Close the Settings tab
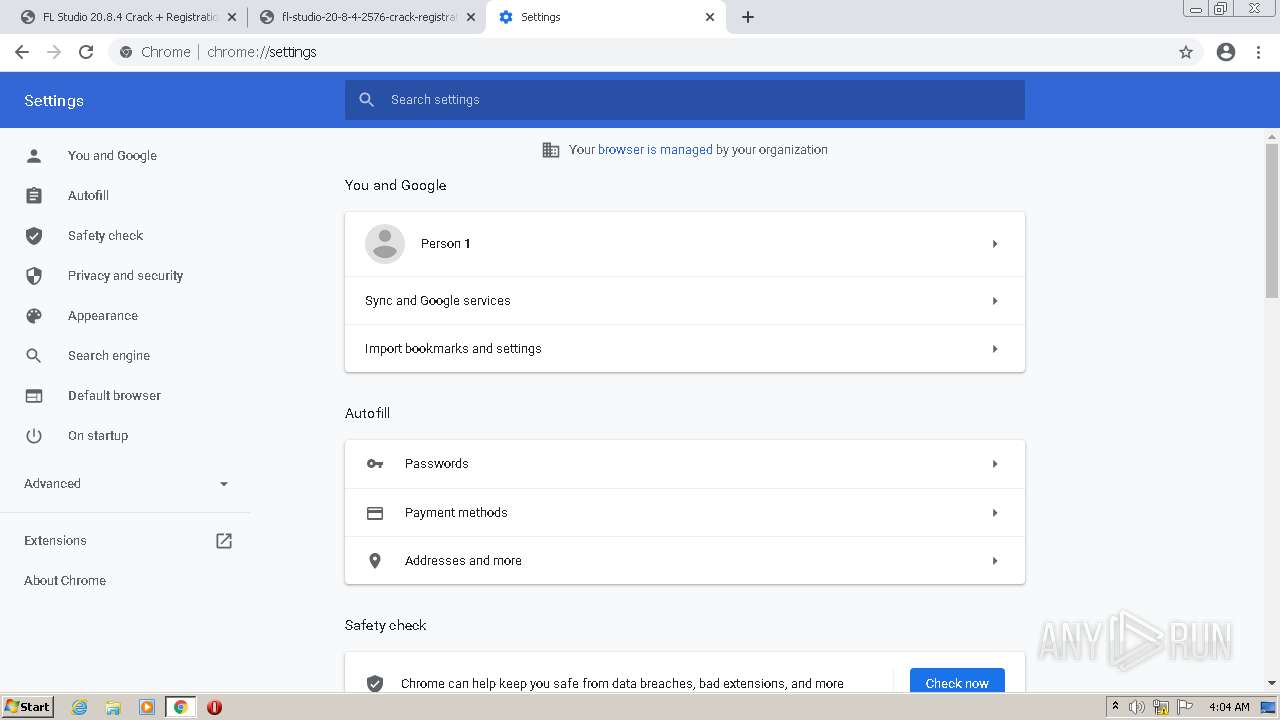The width and height of the screenshot is (1280, 720). click(710, 17)
